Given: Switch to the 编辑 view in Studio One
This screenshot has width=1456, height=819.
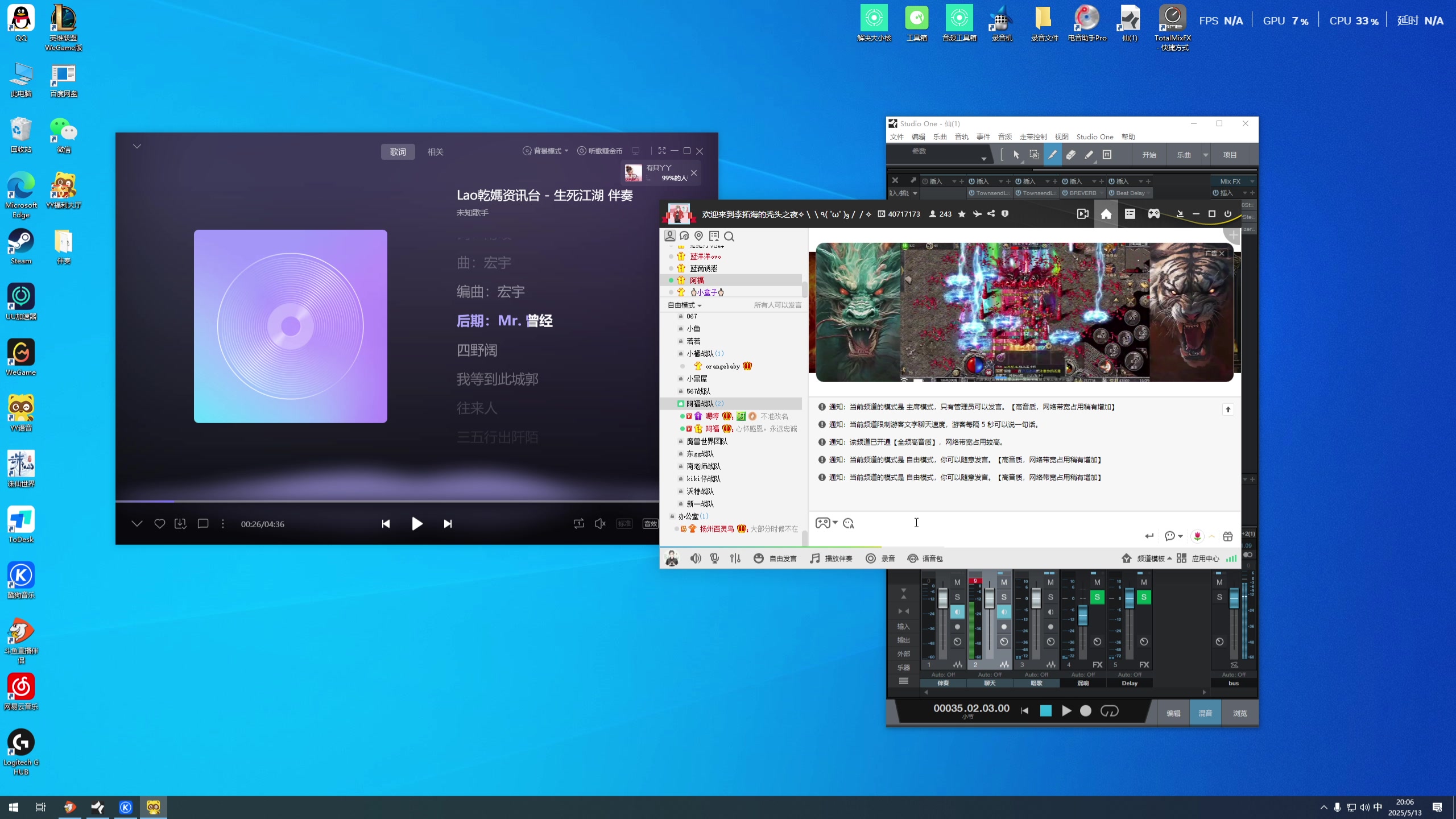Looking at the screenshot, I should click(x=1173, y=713).
